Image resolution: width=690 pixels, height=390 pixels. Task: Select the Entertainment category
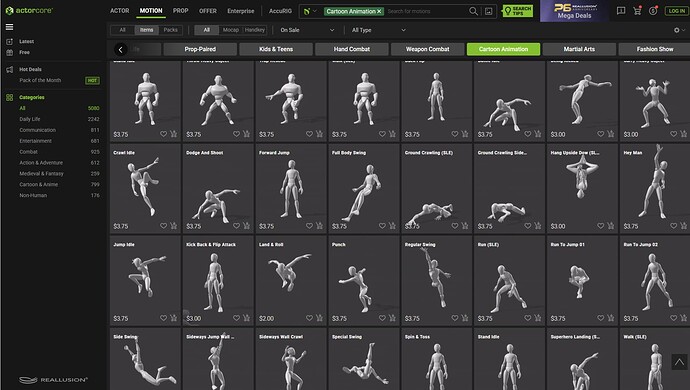click(x=35, y=141)
